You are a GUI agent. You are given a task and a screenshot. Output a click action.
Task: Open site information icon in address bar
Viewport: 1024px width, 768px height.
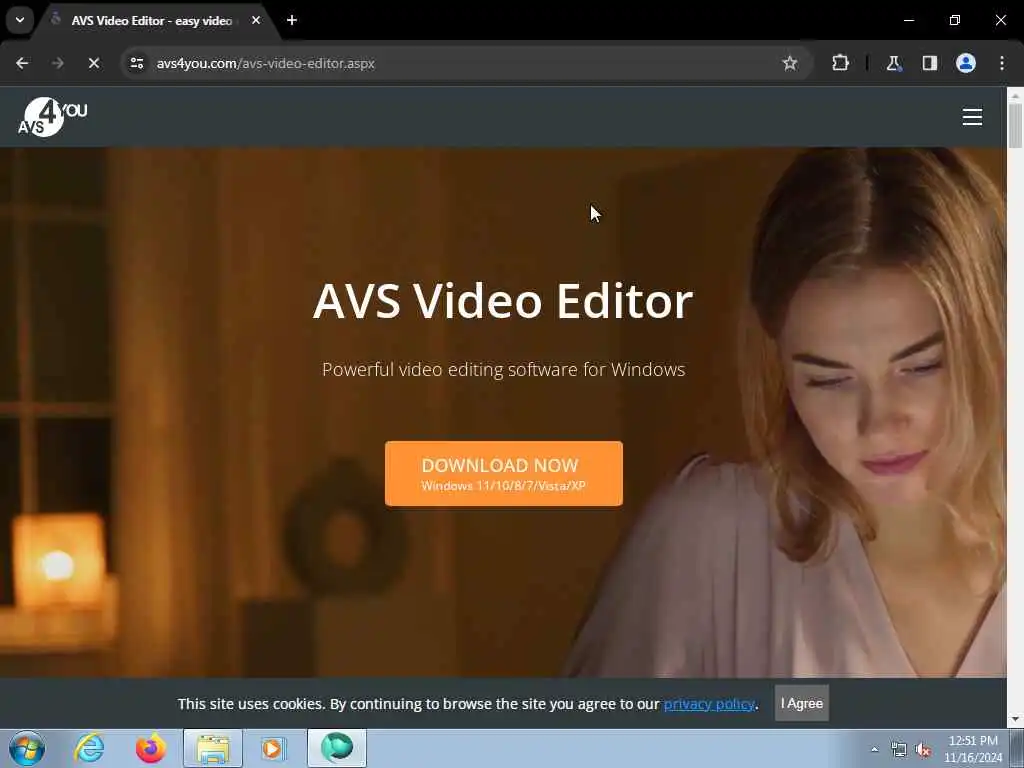pos(137,63)
